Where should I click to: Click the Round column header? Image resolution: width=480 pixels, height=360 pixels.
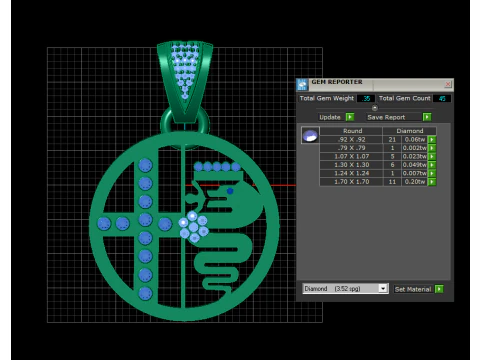coord(351,131)
